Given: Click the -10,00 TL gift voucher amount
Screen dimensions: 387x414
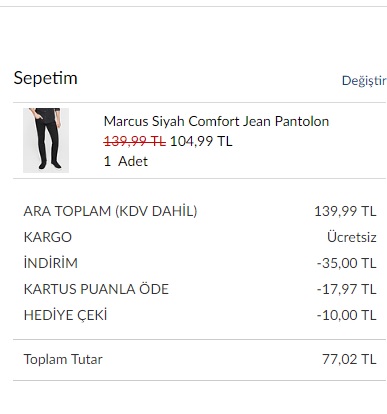Looking at the screenshot, I should (x=347, y=315).
